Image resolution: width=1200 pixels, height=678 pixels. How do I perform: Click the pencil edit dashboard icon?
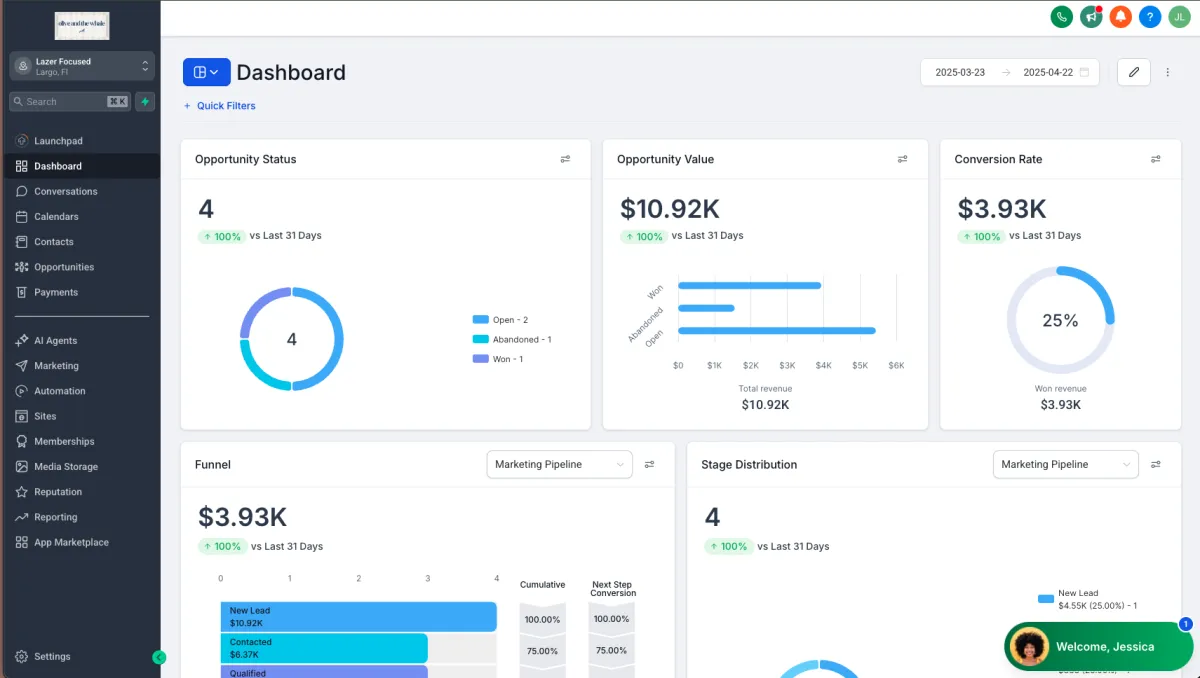coord(1134,72)
